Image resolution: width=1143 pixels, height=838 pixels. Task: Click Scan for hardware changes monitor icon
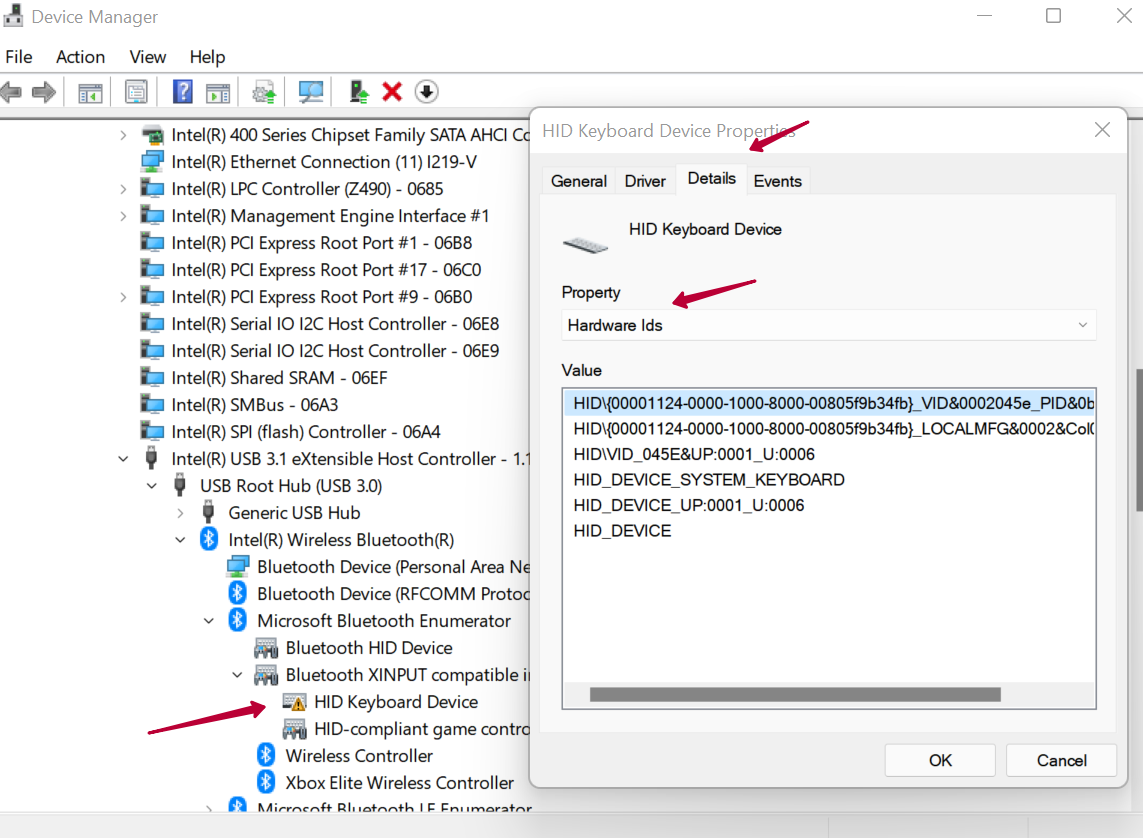(x=311, y=92)
